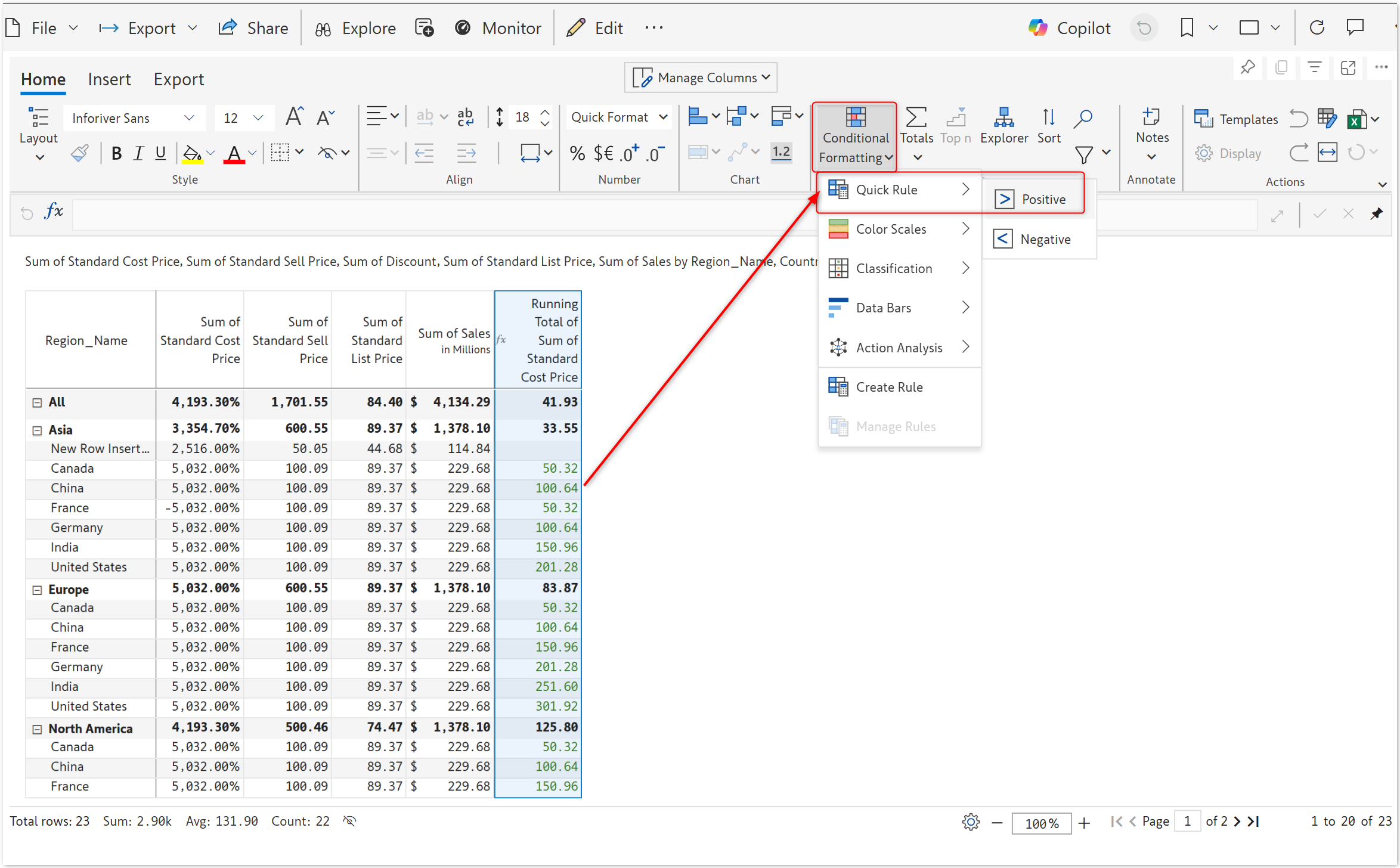Toggle the hidden-eye icon in status bar

pyautogui.click(x=350, y=821)
